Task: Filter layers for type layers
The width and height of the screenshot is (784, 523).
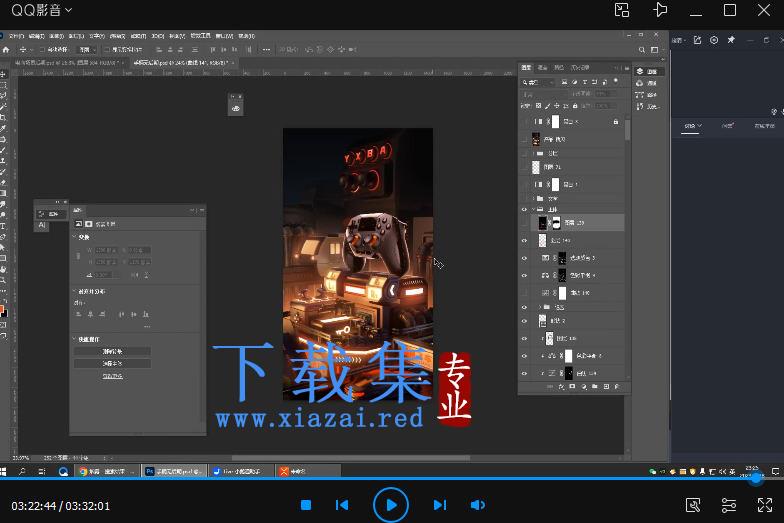Action: coord(584,82)
